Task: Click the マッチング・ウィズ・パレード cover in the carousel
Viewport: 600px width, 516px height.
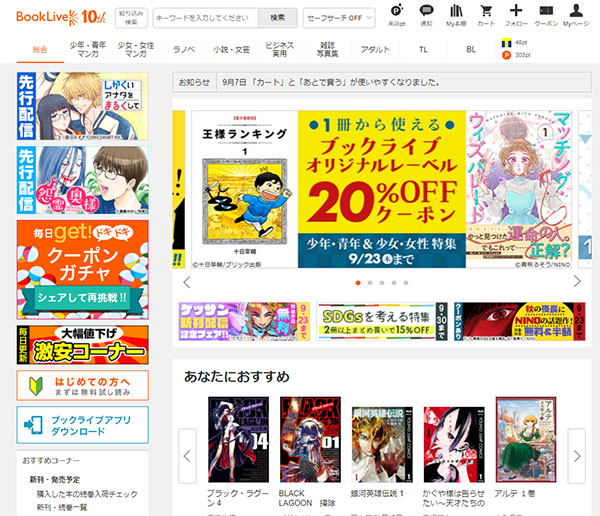Action: pos(519,189)
